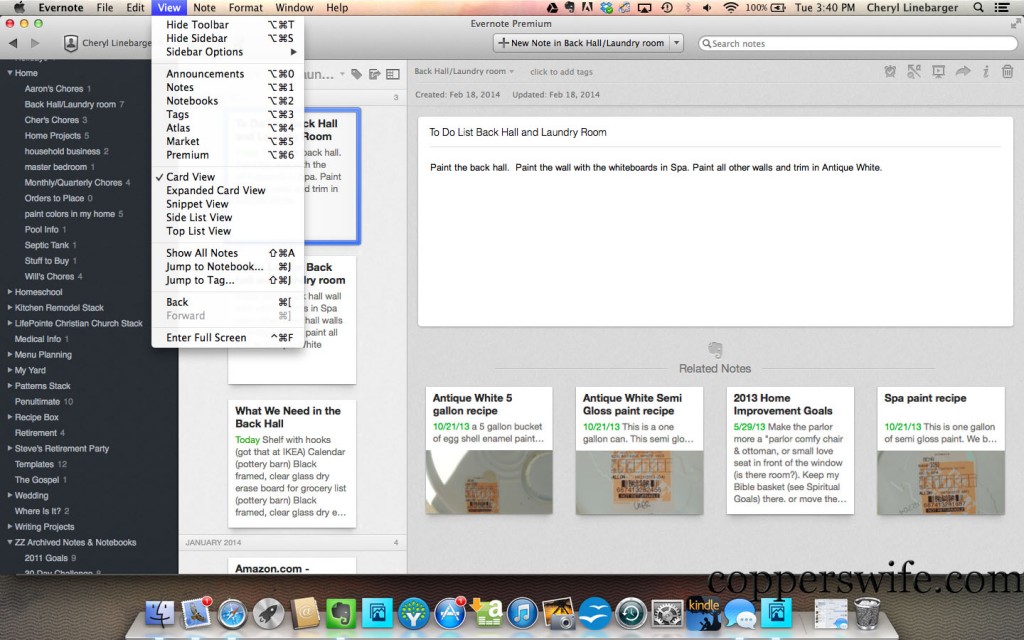Open the Kindle app from the Dock
The height and width of the screenshot is (640, 1024).
(x=703, y=614)
